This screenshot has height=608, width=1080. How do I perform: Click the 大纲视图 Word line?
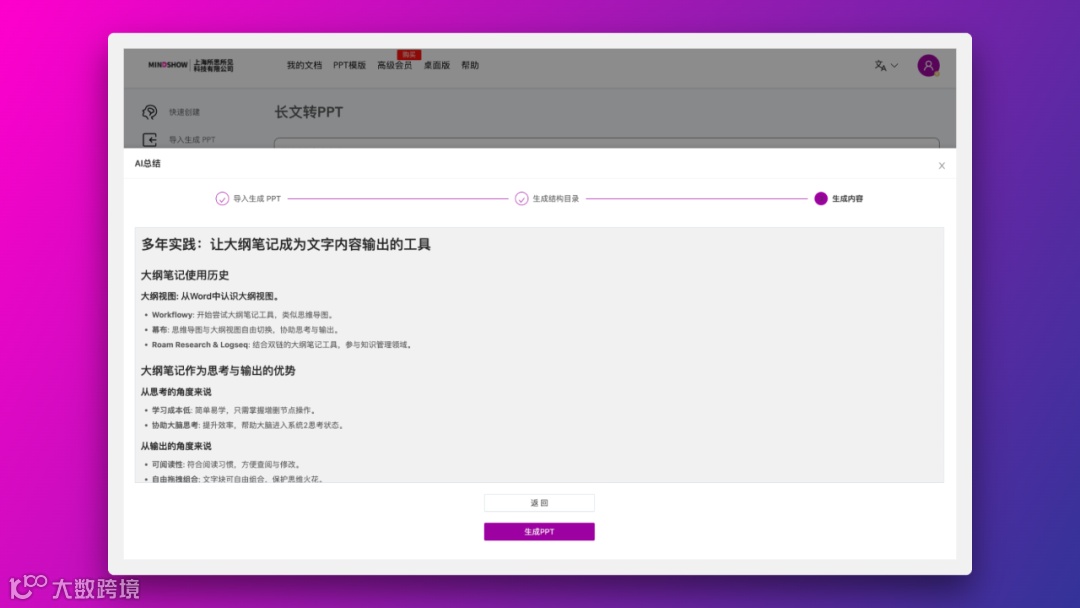(x=211, y=296)
